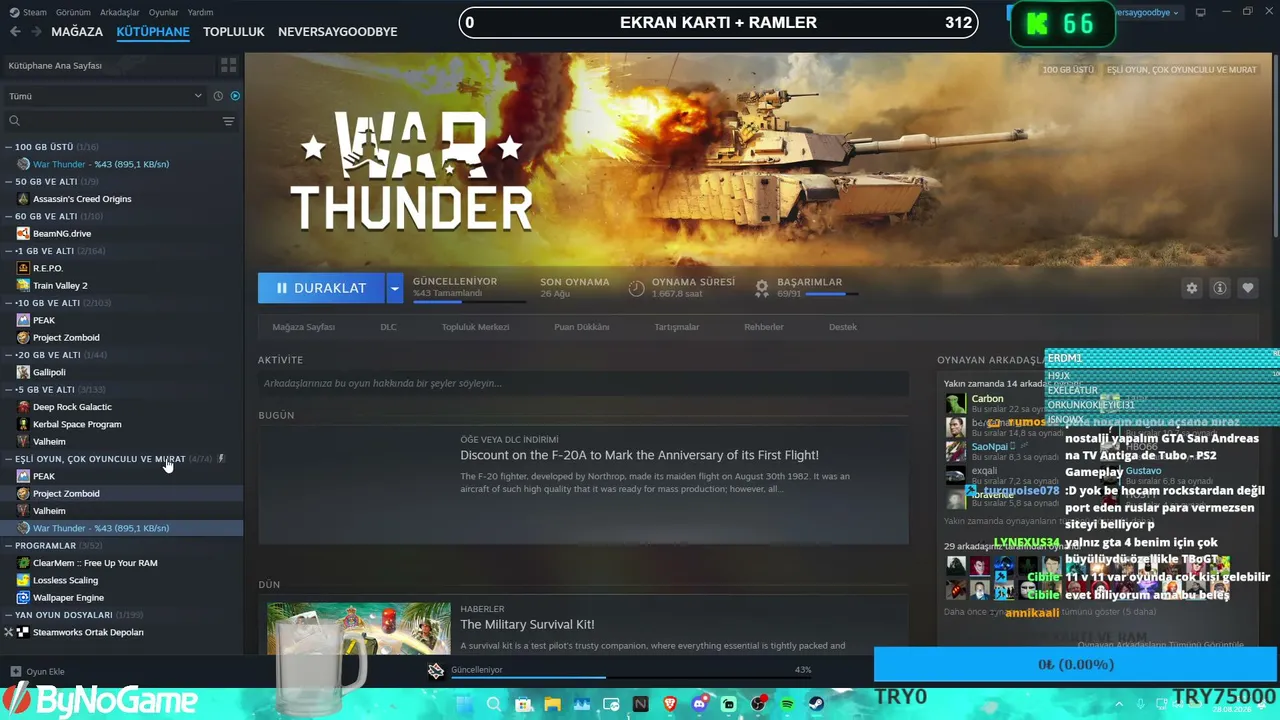
Task: Open the War Thunder download manager icon
Action: click(436, 671)
